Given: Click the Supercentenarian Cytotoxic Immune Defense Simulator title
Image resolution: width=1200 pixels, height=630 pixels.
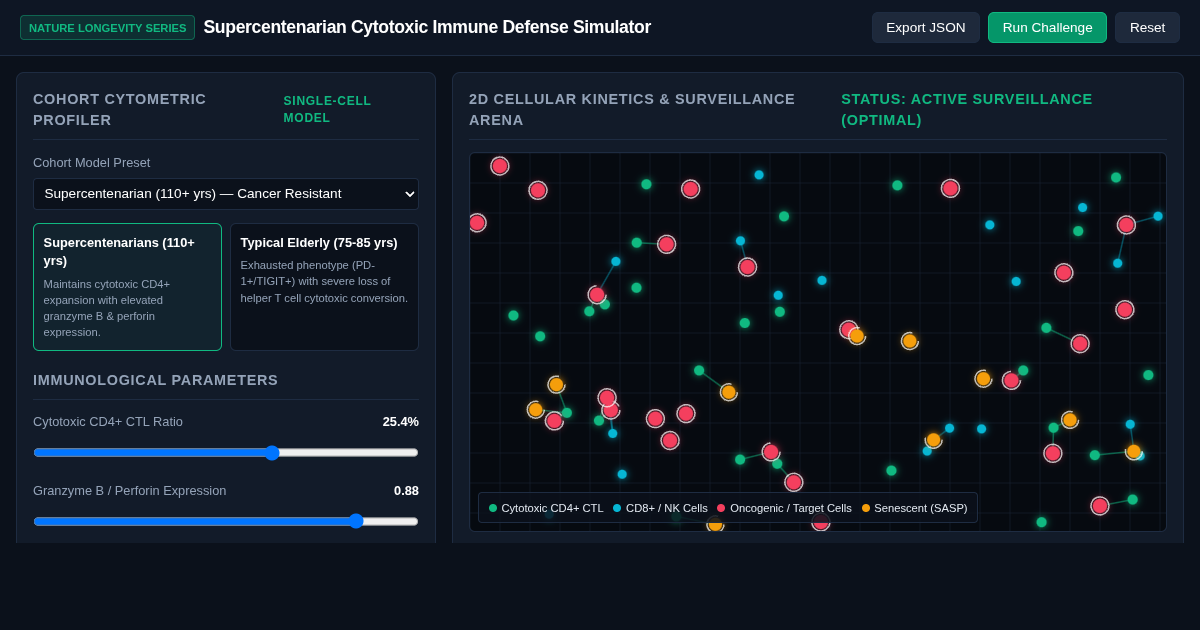Looking at the screenshot, I should [427, 27].
